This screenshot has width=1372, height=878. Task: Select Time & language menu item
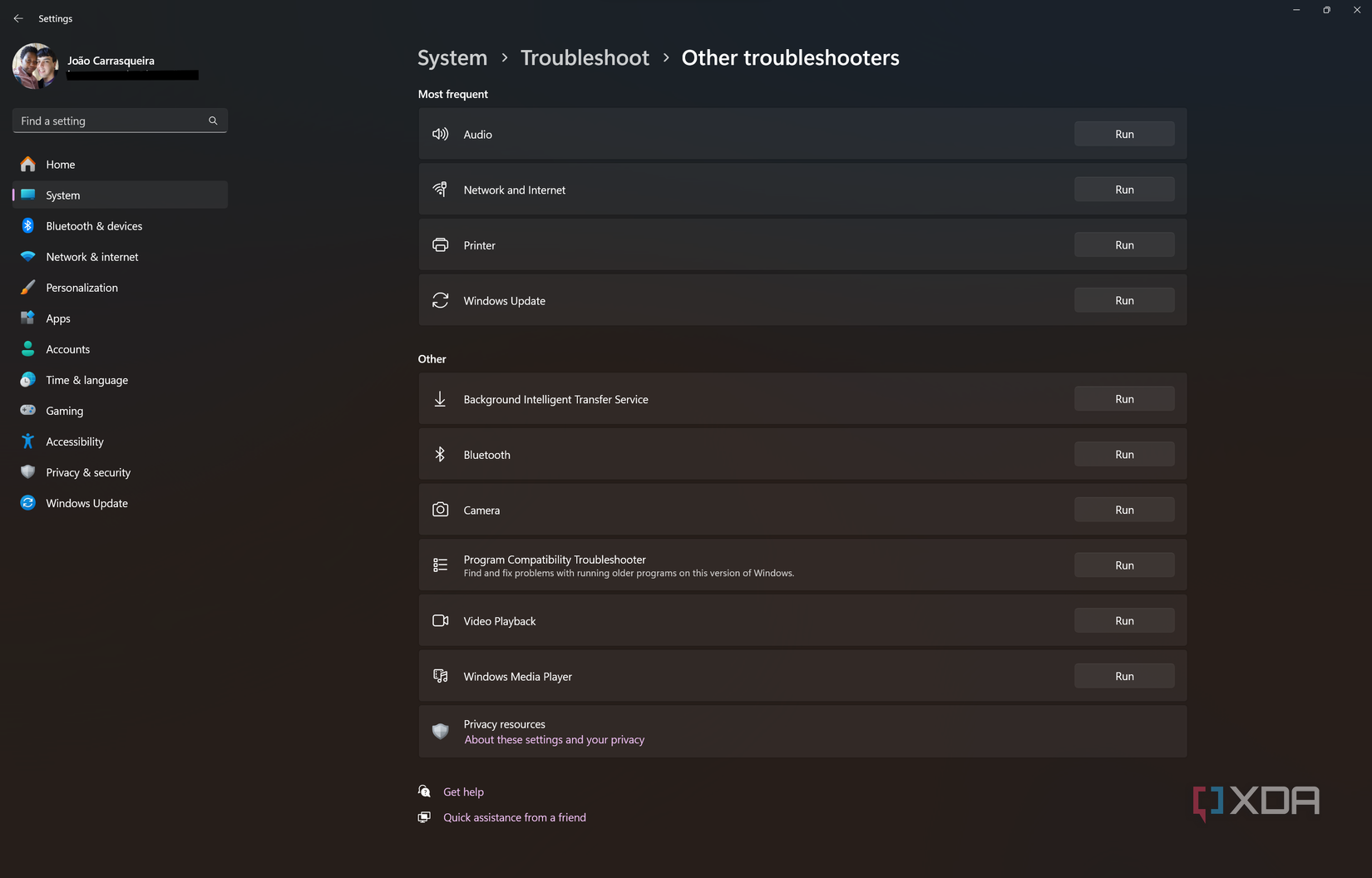click(120, 380)
